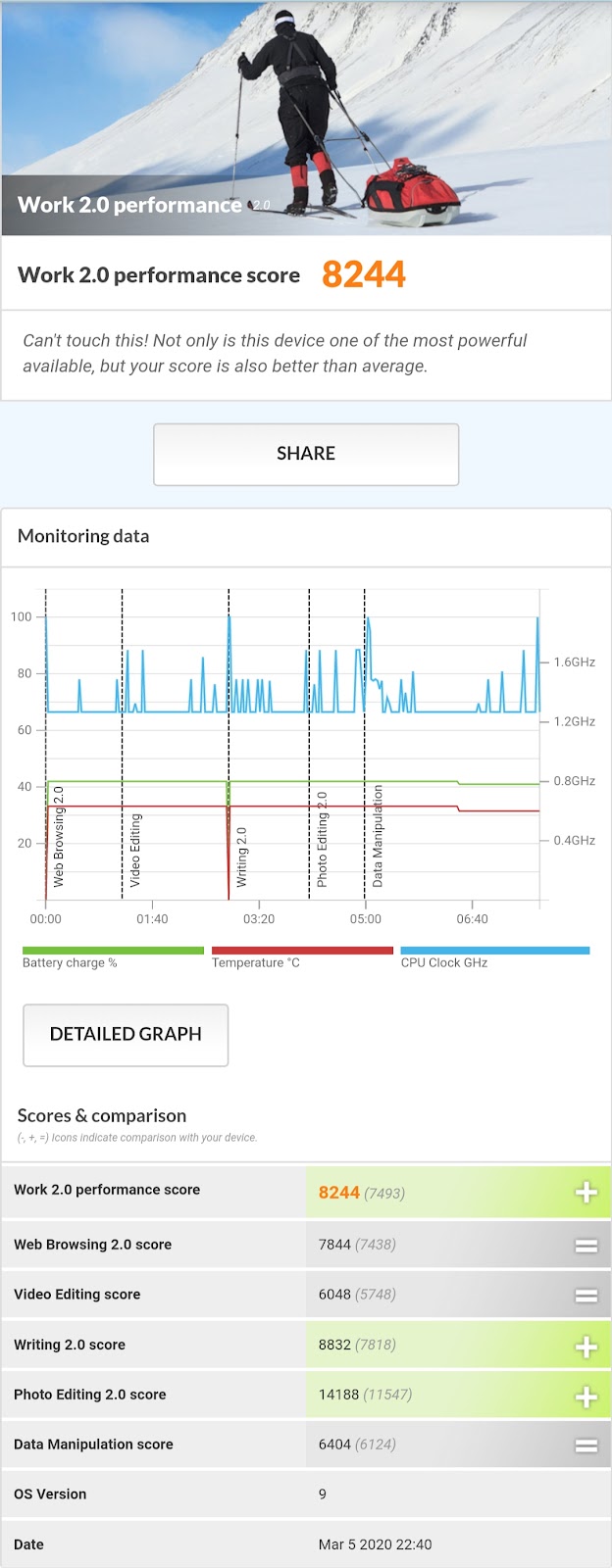
Task: Click the large orange 8244 score
Action: coord(364,274)
